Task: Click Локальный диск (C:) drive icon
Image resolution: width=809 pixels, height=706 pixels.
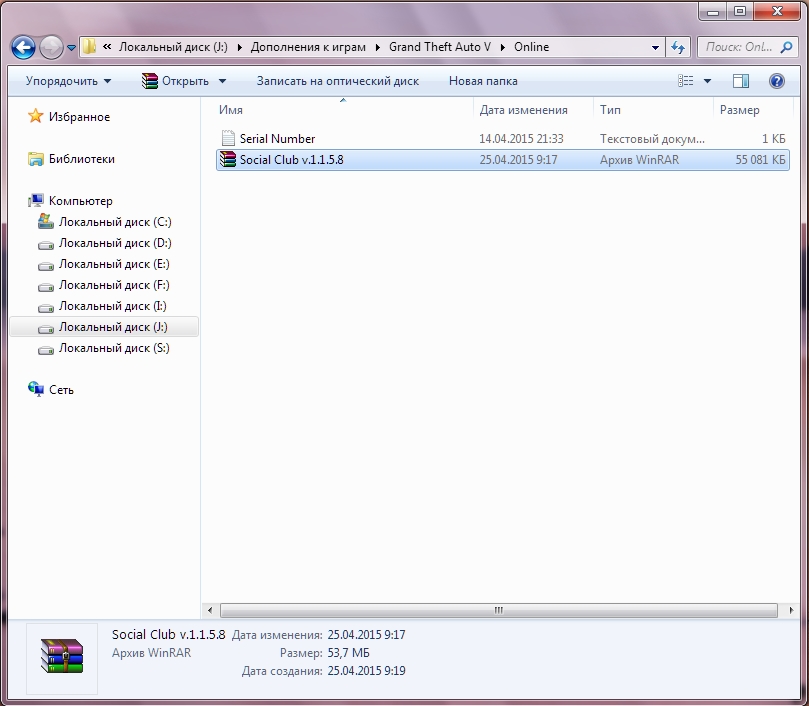Action: tap(46, 222)
